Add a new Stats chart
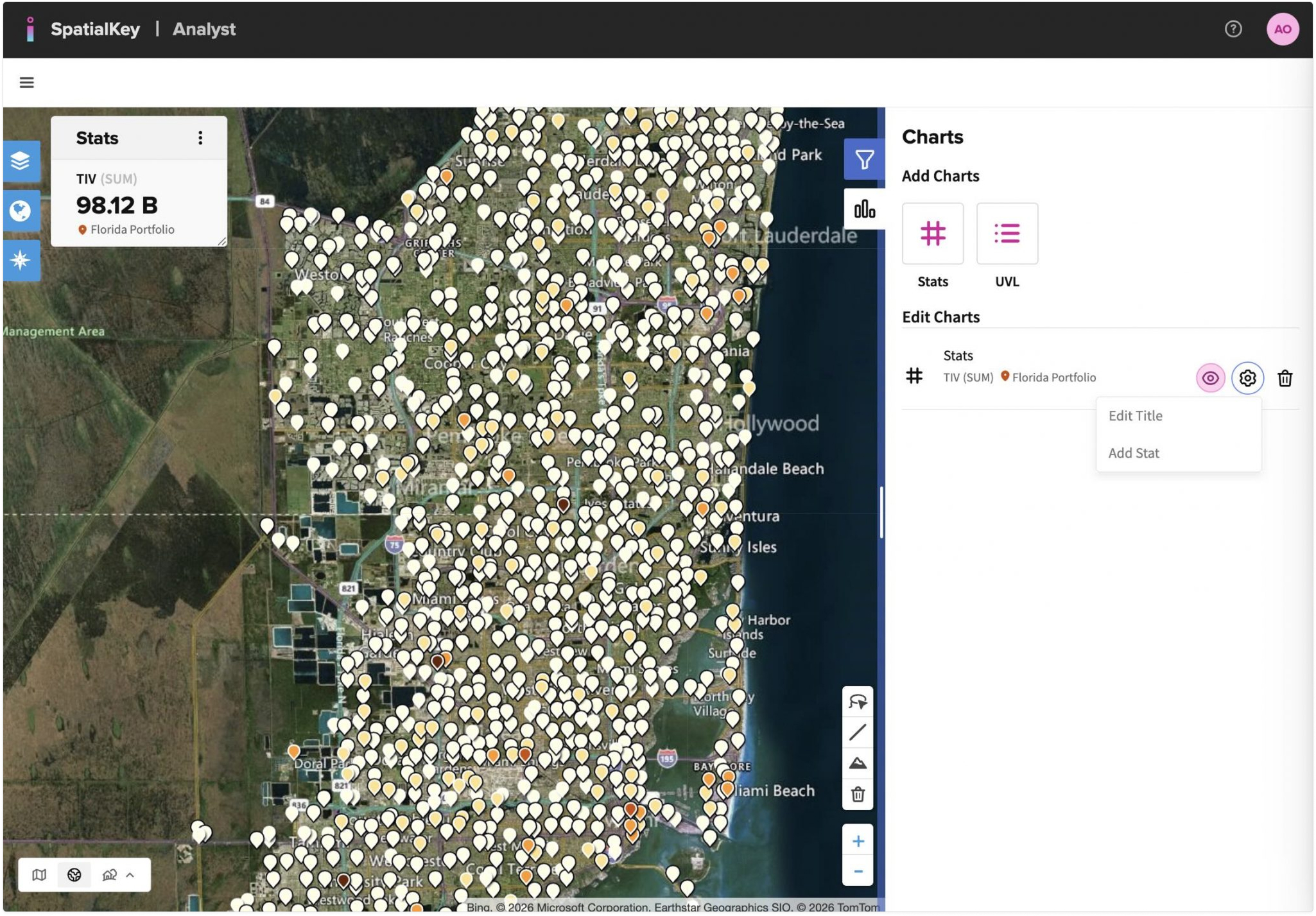Viewport: 1316px width, 916px height. click(932, 234)
